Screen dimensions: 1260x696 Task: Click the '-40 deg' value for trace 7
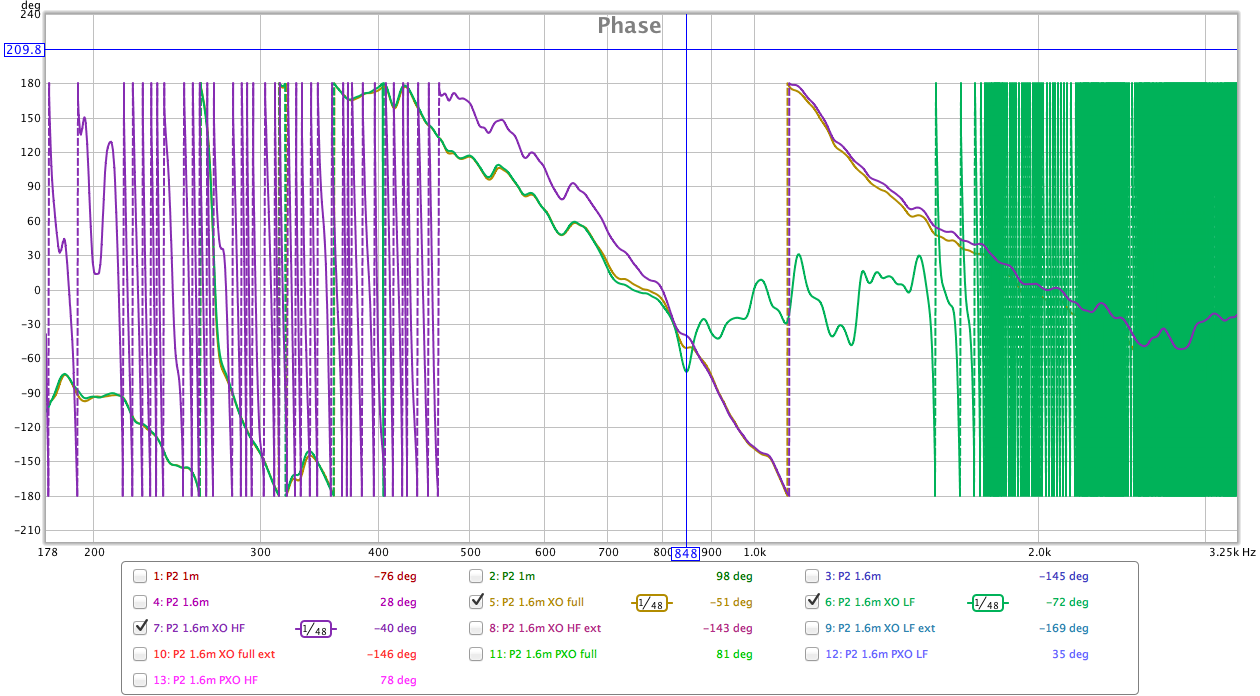395,628
